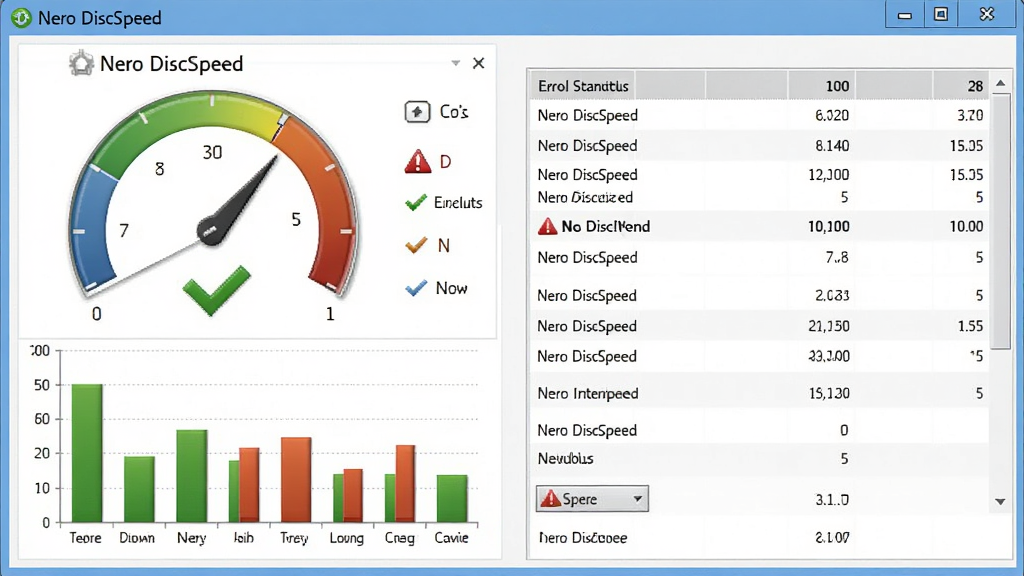Click the value 10.00 in the last column

pyautogui.click(x=967, y=227)
